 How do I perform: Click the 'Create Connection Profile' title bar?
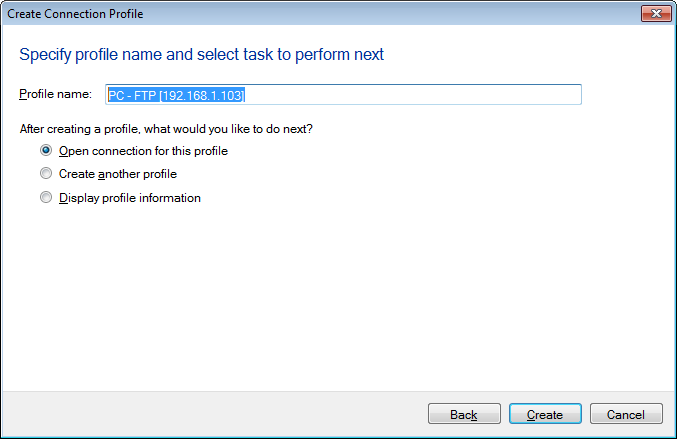click(x=300, y=12)
